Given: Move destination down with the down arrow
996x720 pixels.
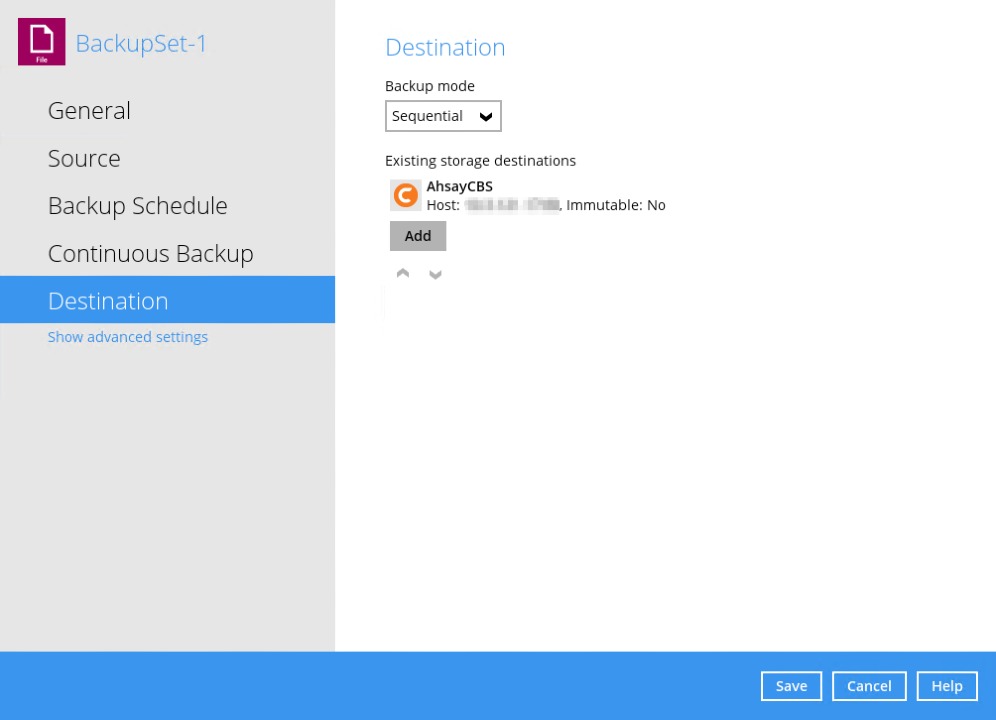Looking at the screenshot, I should [x=435, y=274].
